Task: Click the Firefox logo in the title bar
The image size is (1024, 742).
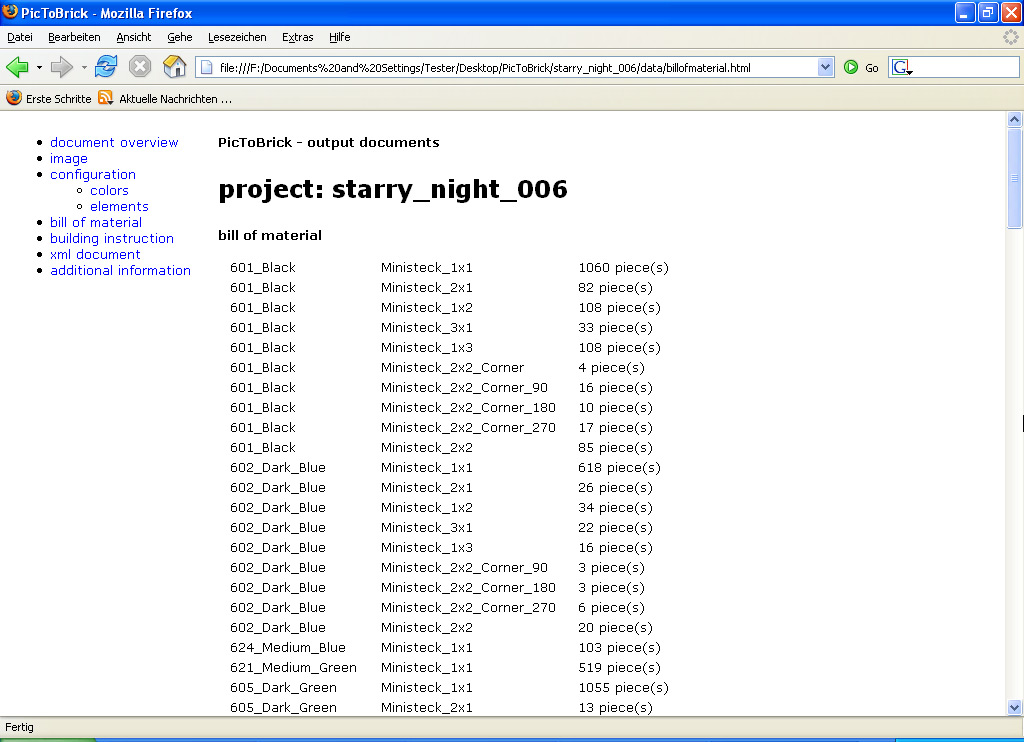Action: [10, 12]
